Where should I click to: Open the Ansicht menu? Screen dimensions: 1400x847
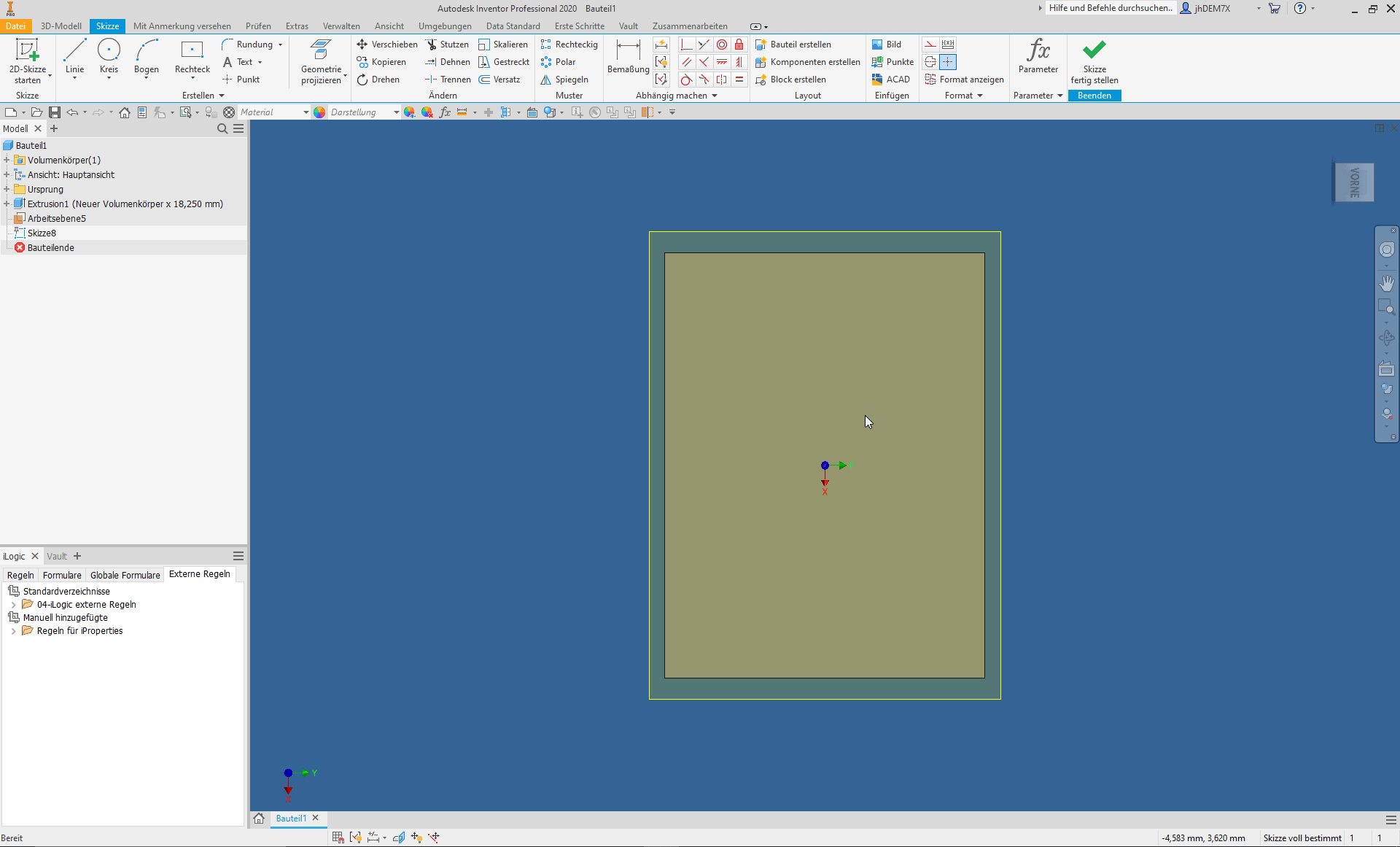388,26
